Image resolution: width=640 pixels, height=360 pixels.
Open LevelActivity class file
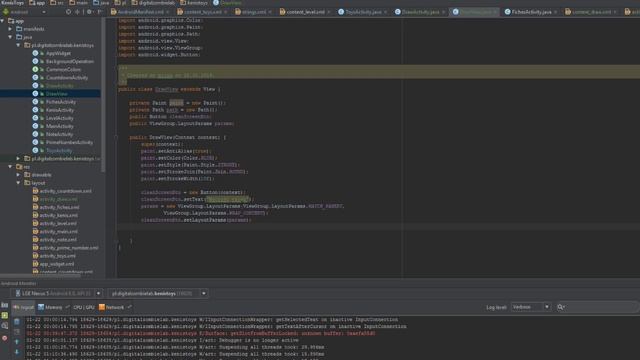pos(60,118)
